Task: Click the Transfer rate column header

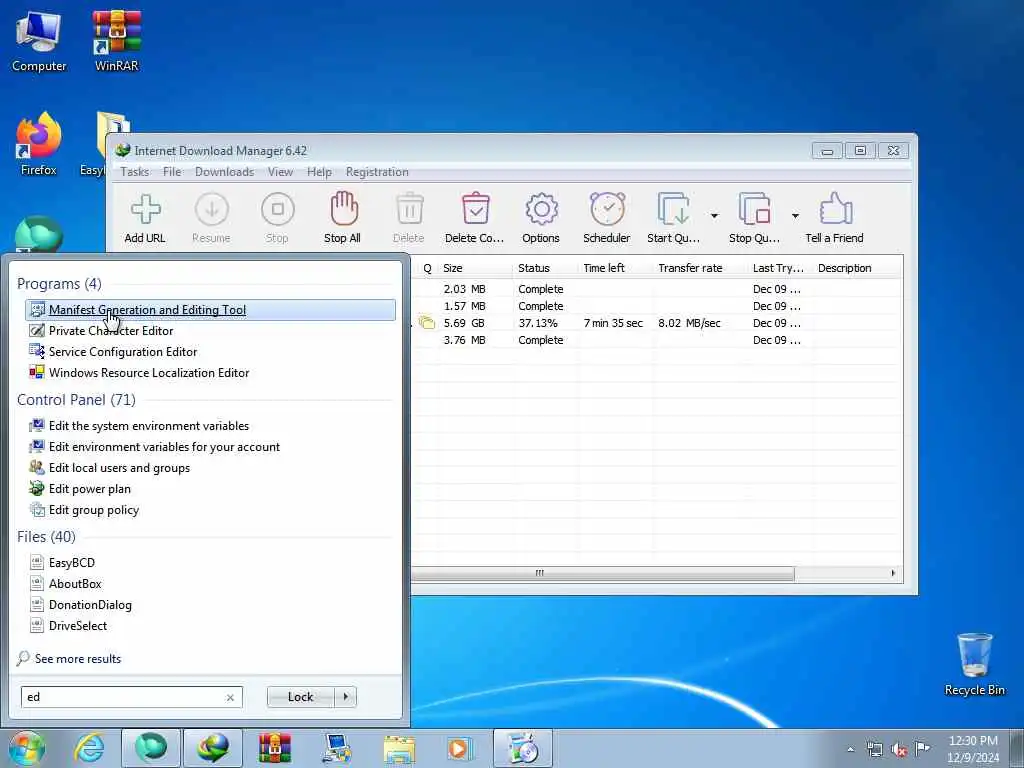Action: click(700, 268)
